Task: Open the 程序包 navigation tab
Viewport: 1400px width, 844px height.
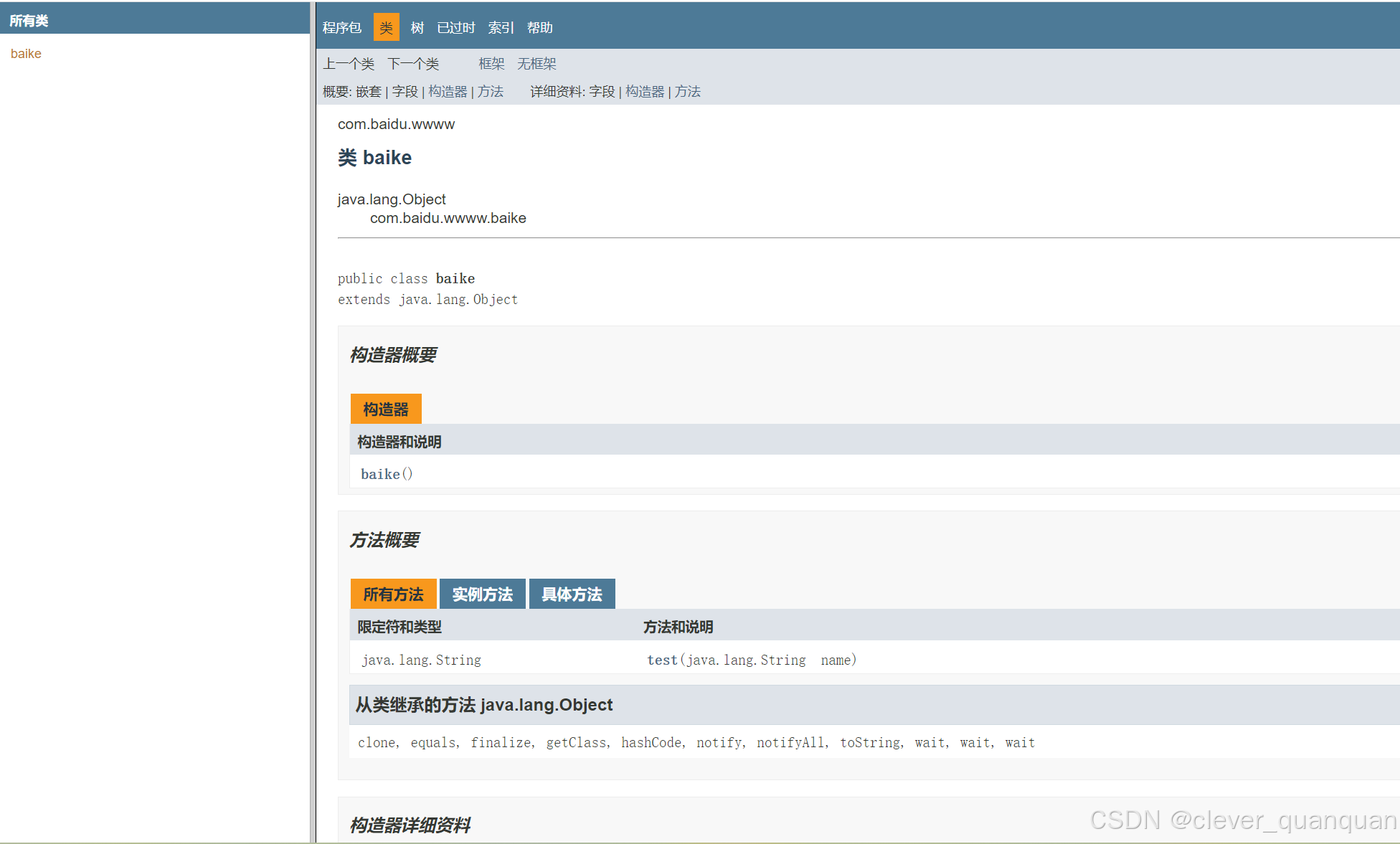Action: (341, 28)
